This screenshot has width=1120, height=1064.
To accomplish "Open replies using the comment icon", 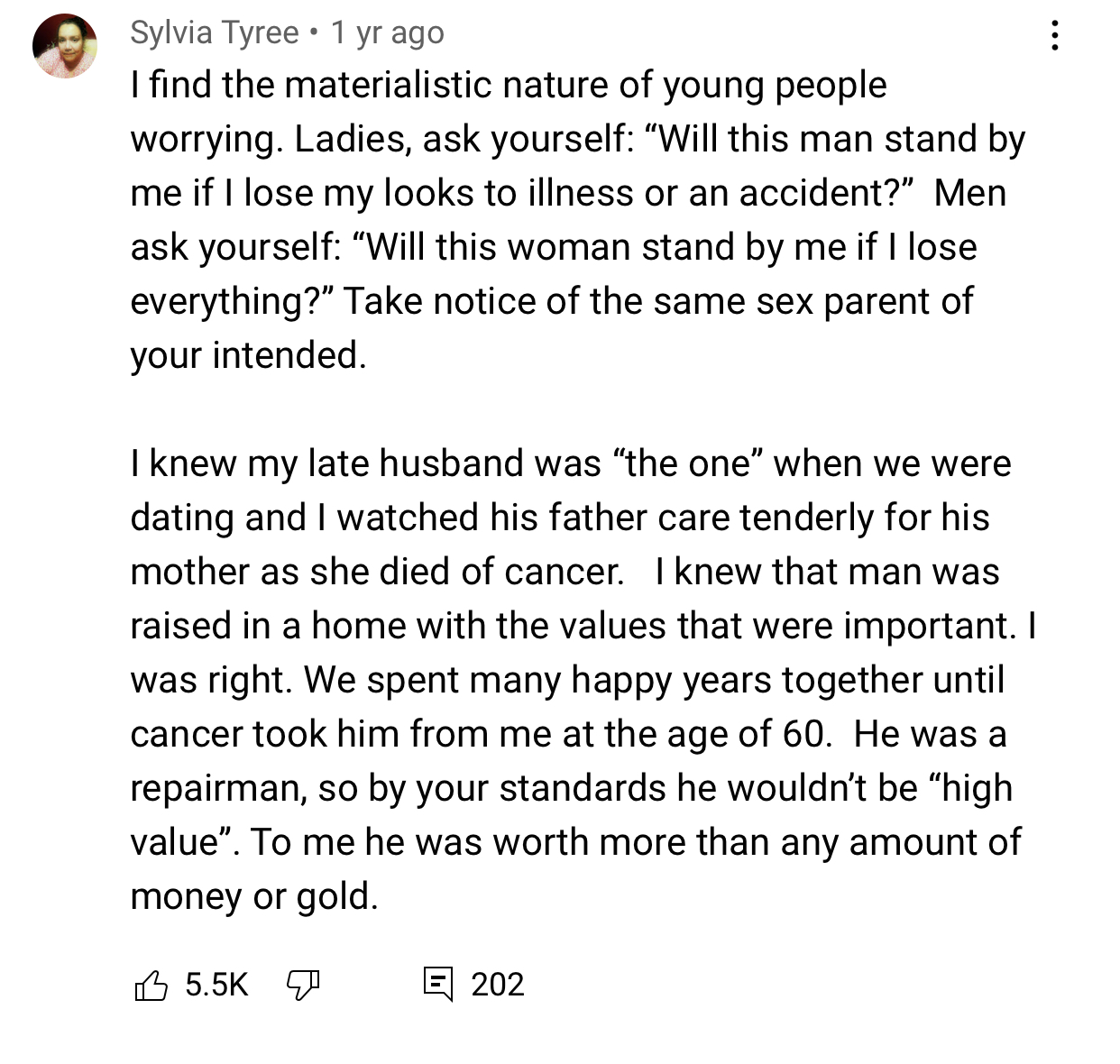I will (437, 984).
